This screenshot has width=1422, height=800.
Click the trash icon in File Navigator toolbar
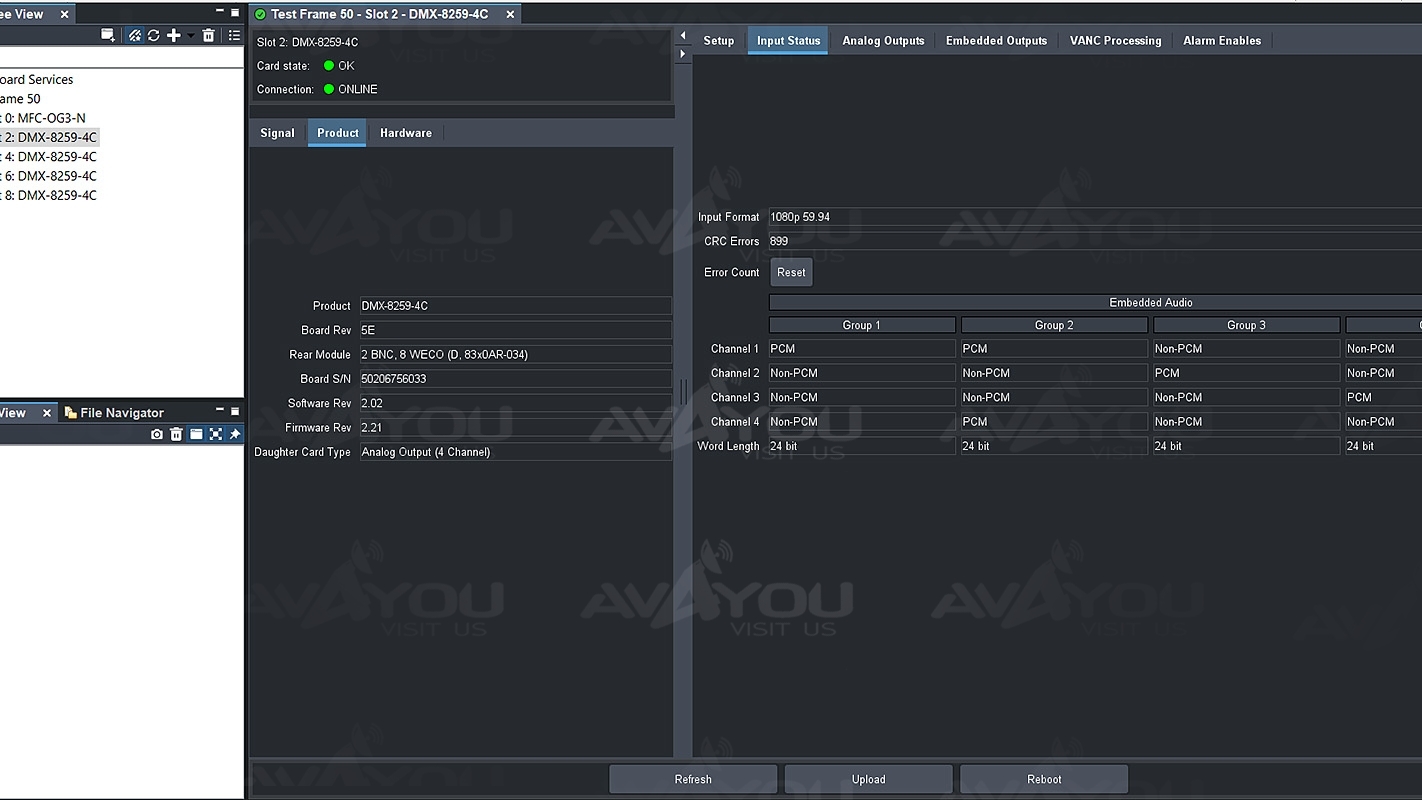click(x=176, y=434)
